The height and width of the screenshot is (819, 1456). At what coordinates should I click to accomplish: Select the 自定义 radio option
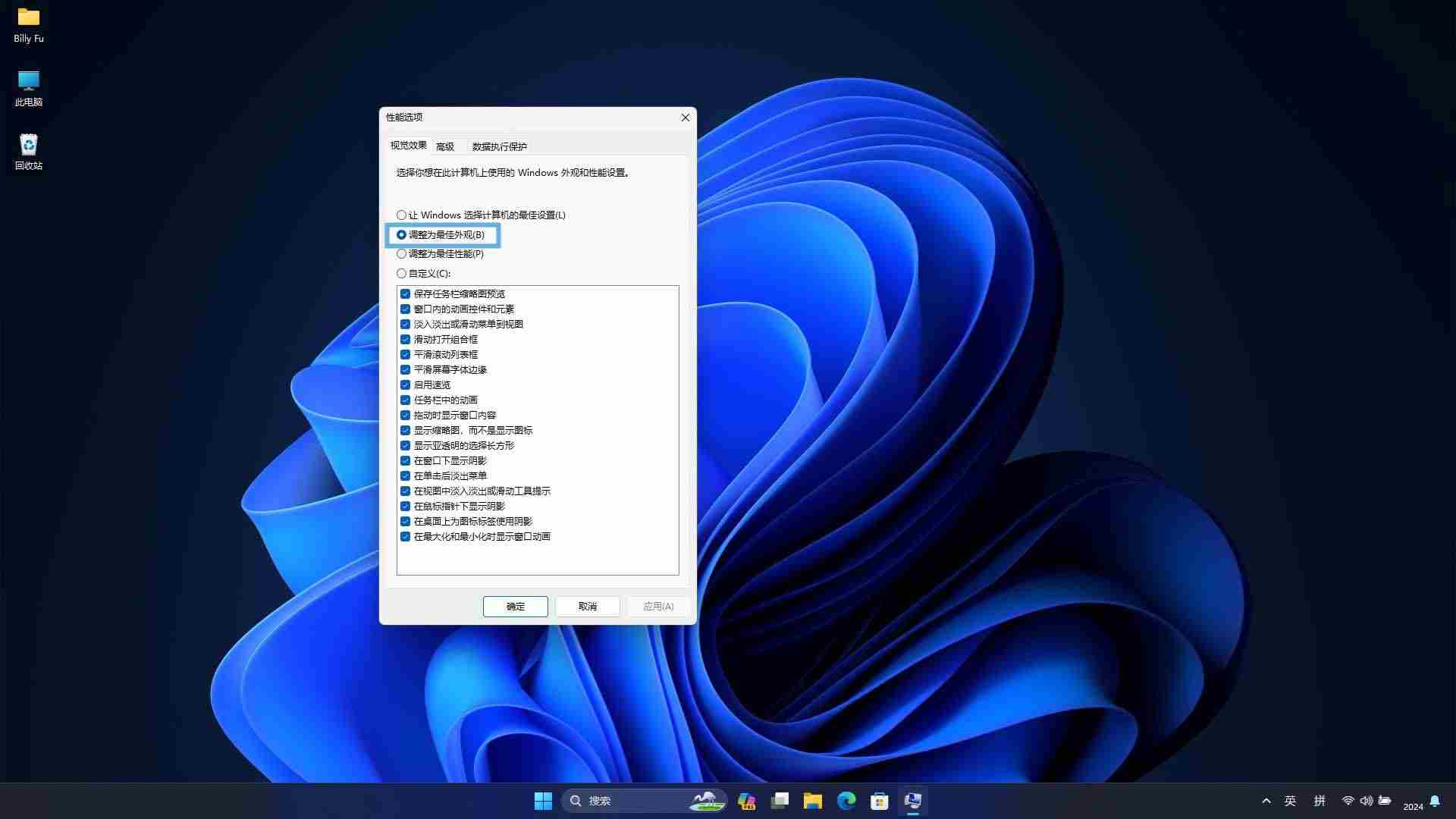coord(401,274)
